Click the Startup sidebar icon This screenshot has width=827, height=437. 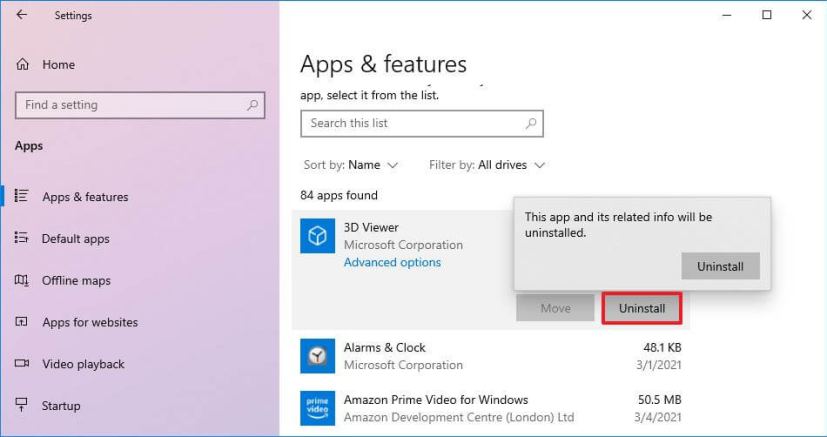pyautogui.click(x=22, y=406)
